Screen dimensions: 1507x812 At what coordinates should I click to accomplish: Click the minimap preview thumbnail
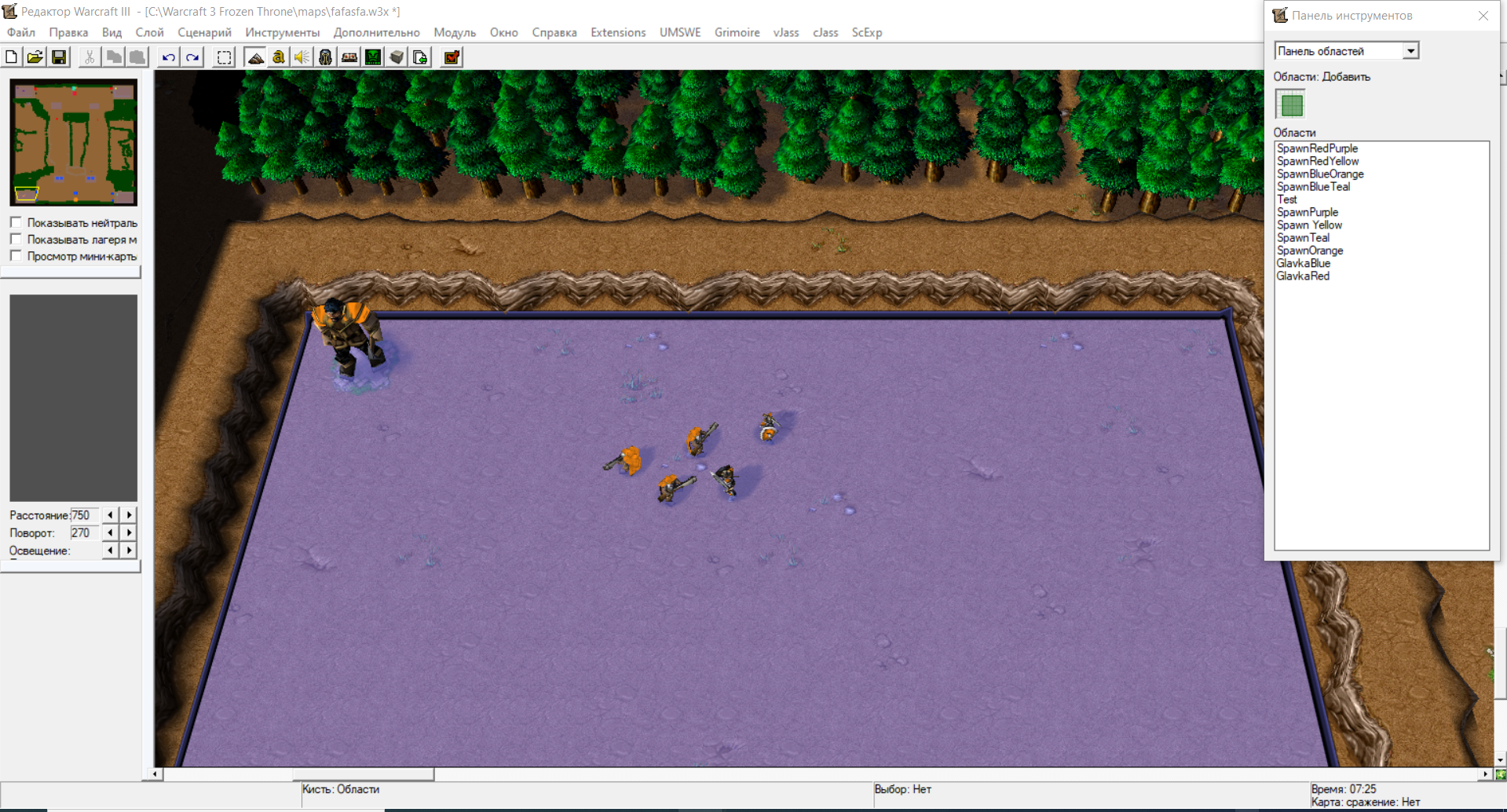coord(74,142)
